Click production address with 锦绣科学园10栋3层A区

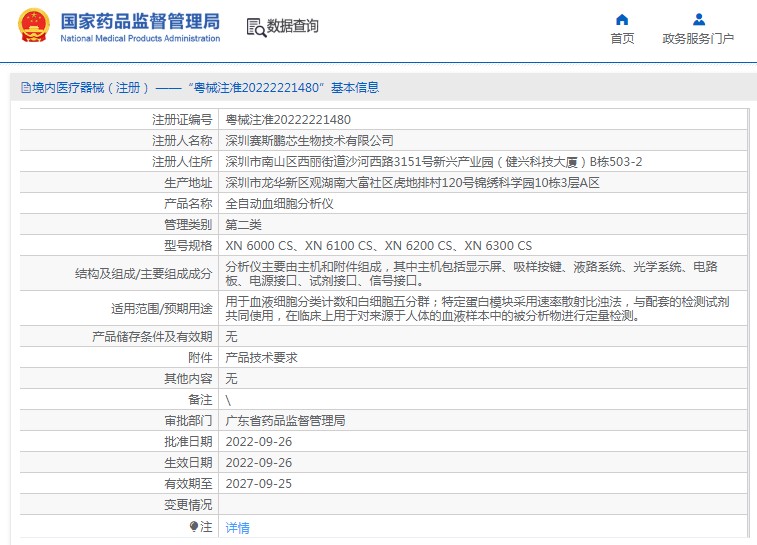pos(412,183)
